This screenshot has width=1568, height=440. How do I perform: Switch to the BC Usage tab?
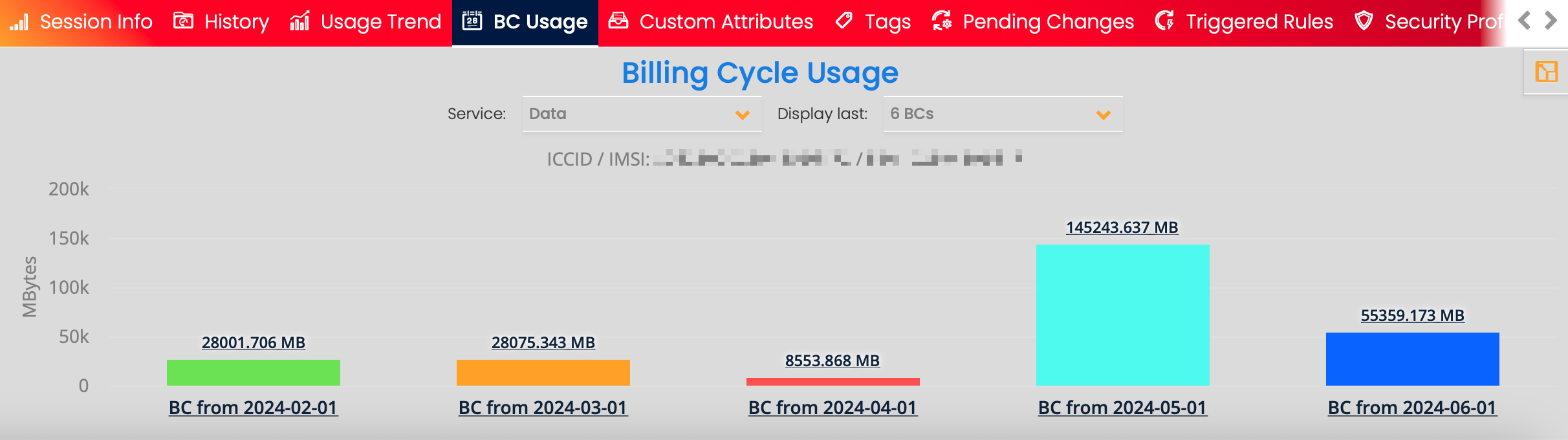(525, 23)
